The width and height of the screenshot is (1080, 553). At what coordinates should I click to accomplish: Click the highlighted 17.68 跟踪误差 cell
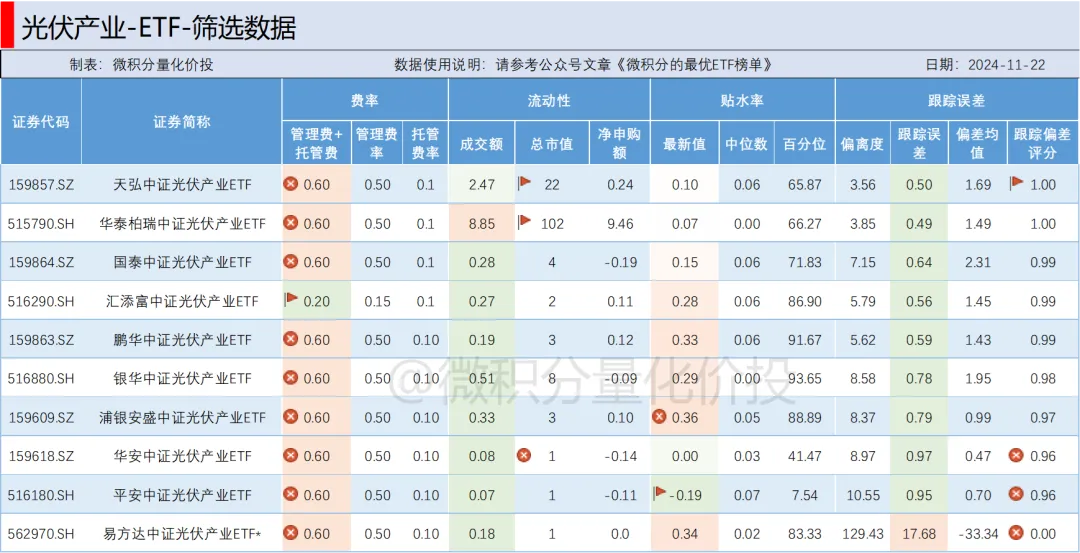pyautogui.click(x=919, y=534)
